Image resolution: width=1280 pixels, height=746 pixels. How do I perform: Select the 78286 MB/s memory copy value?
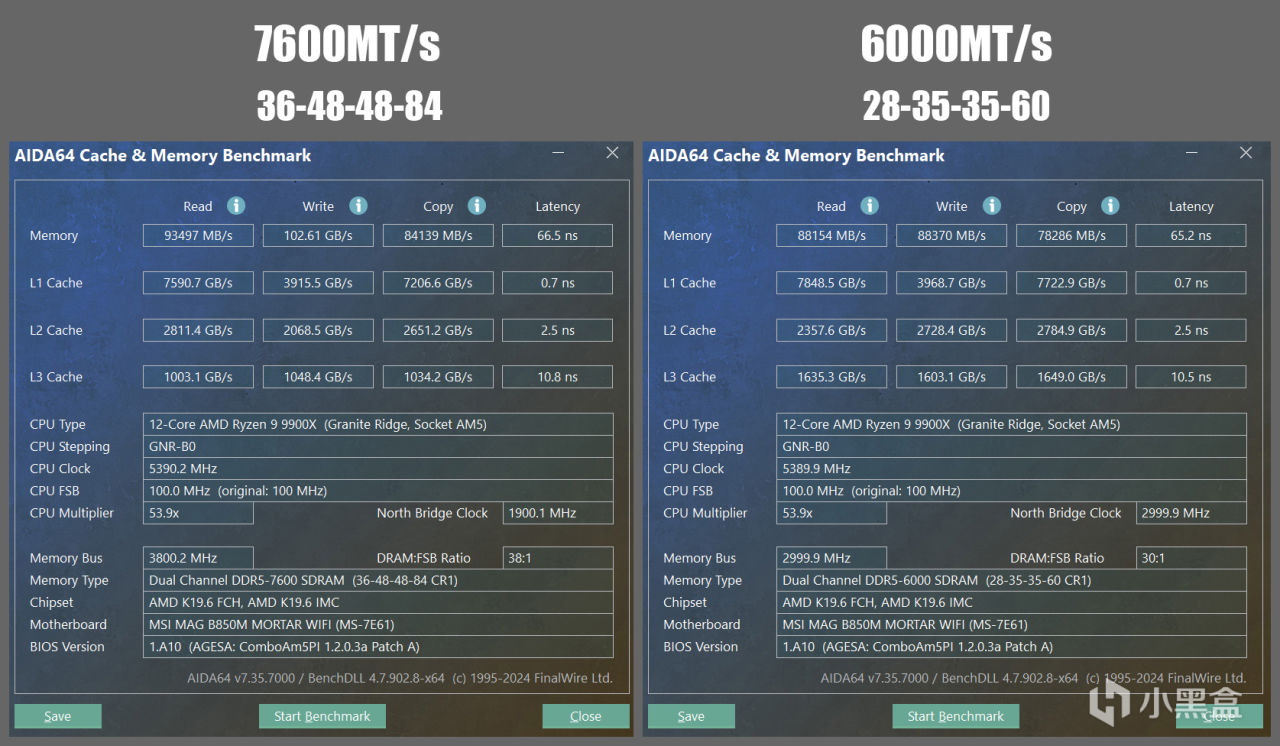[x=1071, y=236]
